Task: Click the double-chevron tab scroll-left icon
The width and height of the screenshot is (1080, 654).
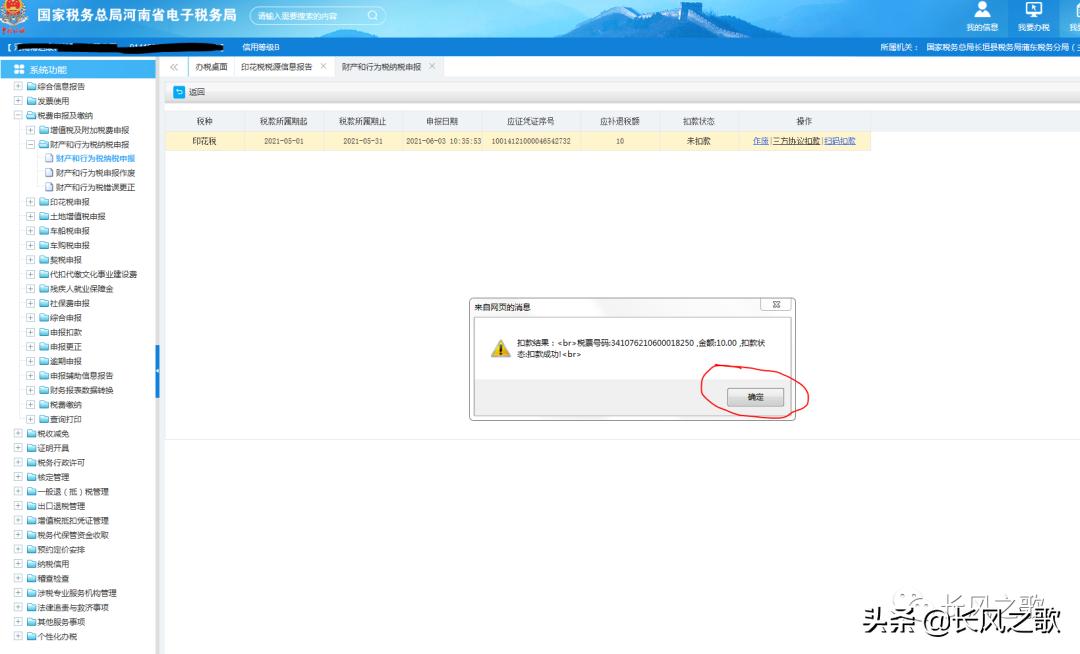Action: tap(174, 67)
